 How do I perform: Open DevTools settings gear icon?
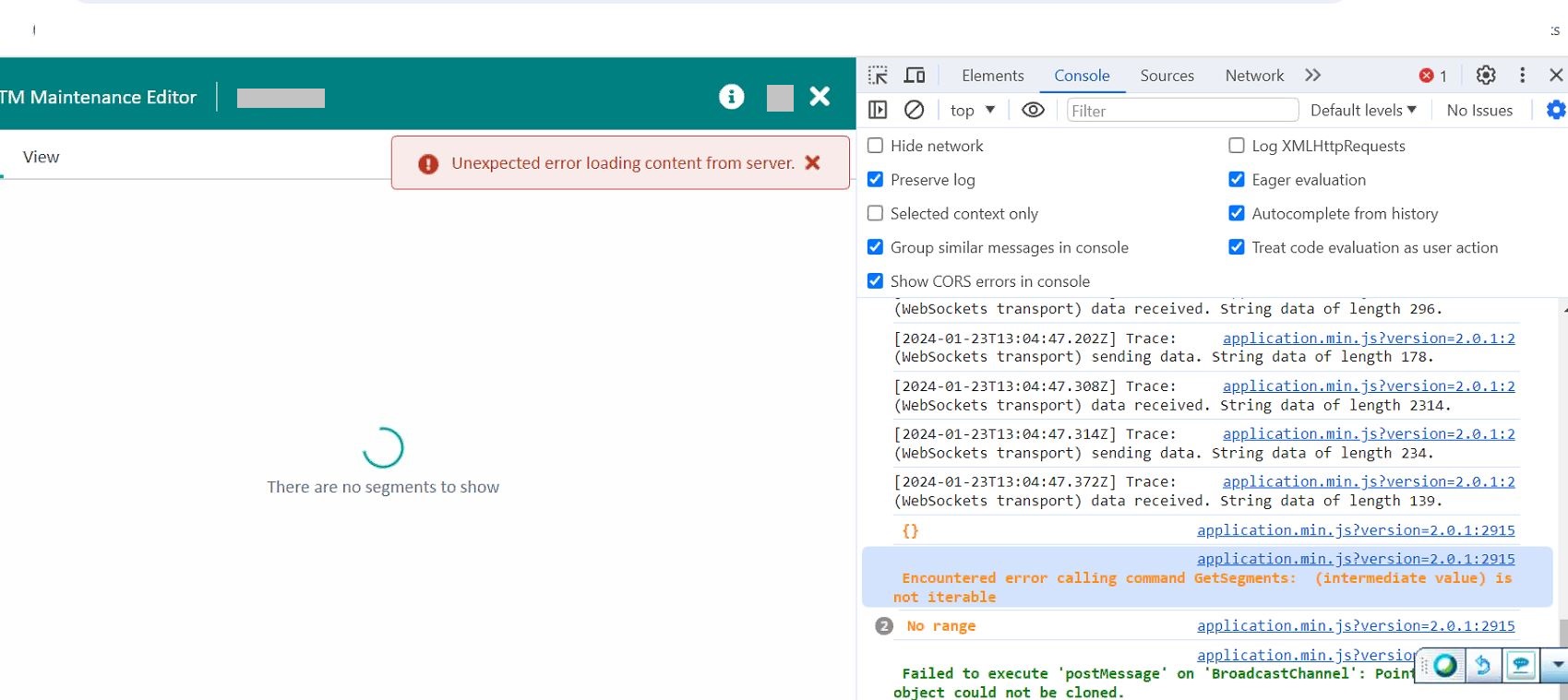1485,76
